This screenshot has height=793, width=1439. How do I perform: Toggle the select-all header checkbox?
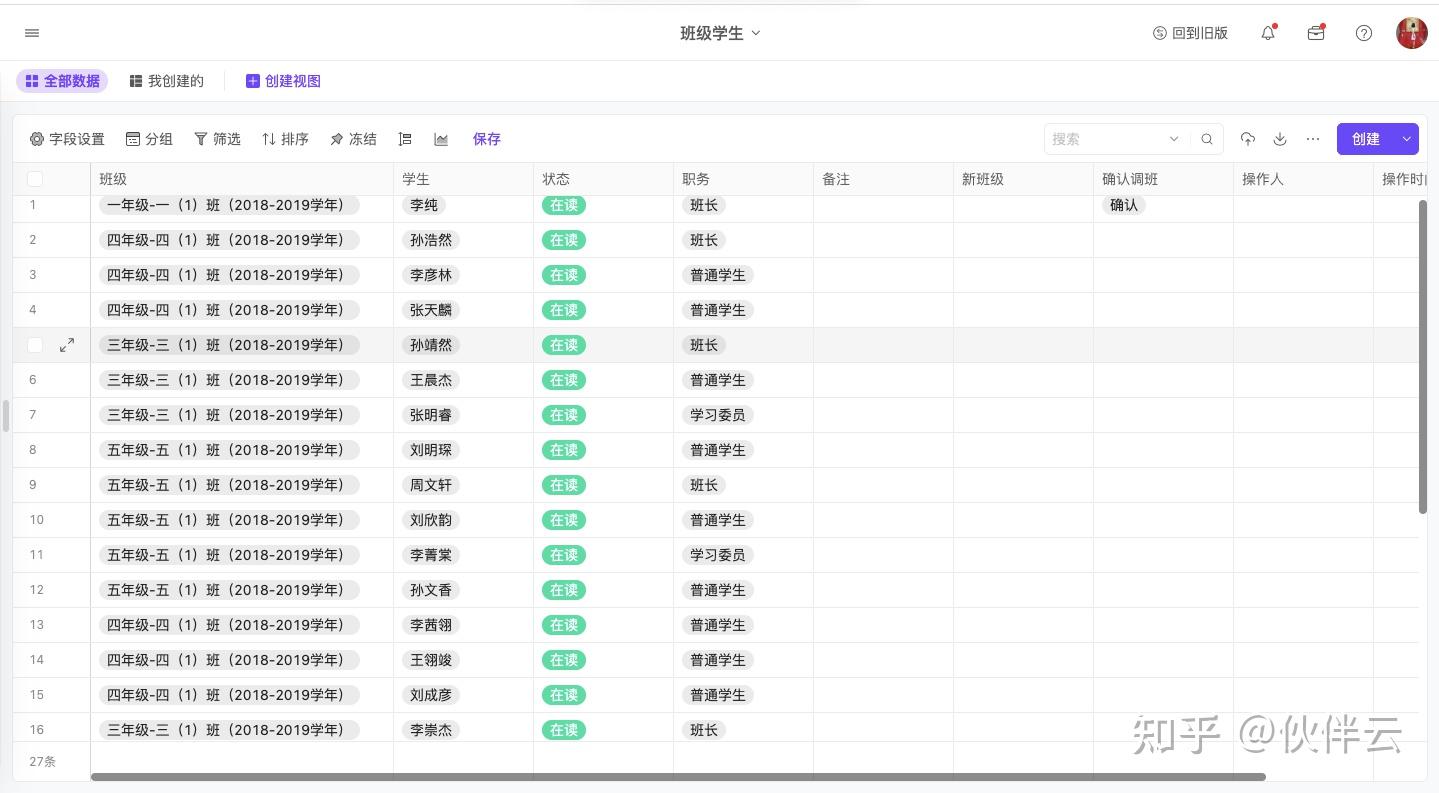tap(35, 179)
